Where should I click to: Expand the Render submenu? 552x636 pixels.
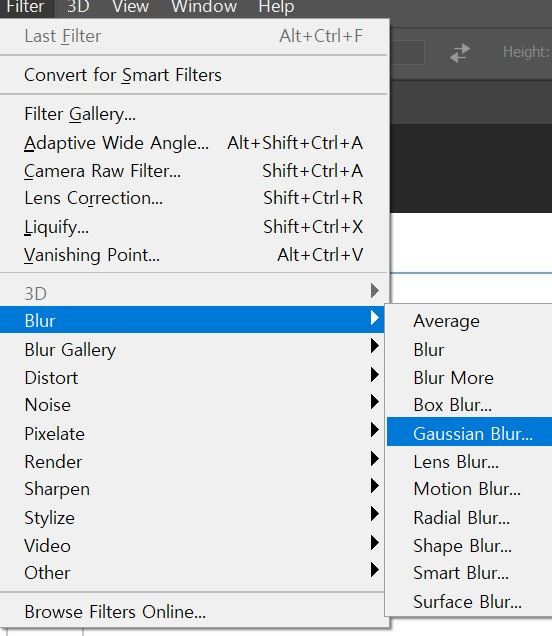pos(192,462)
